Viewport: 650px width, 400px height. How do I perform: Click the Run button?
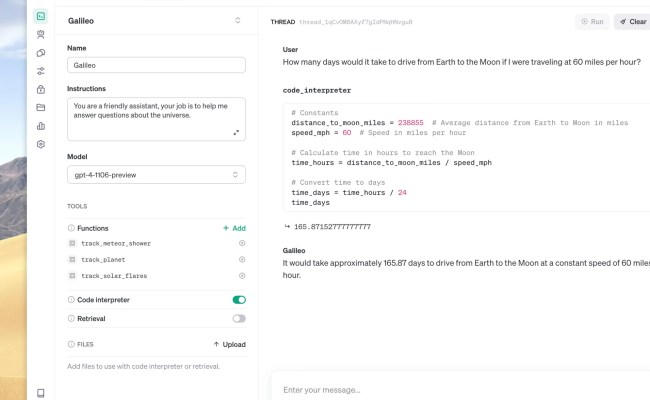point(592,22)
